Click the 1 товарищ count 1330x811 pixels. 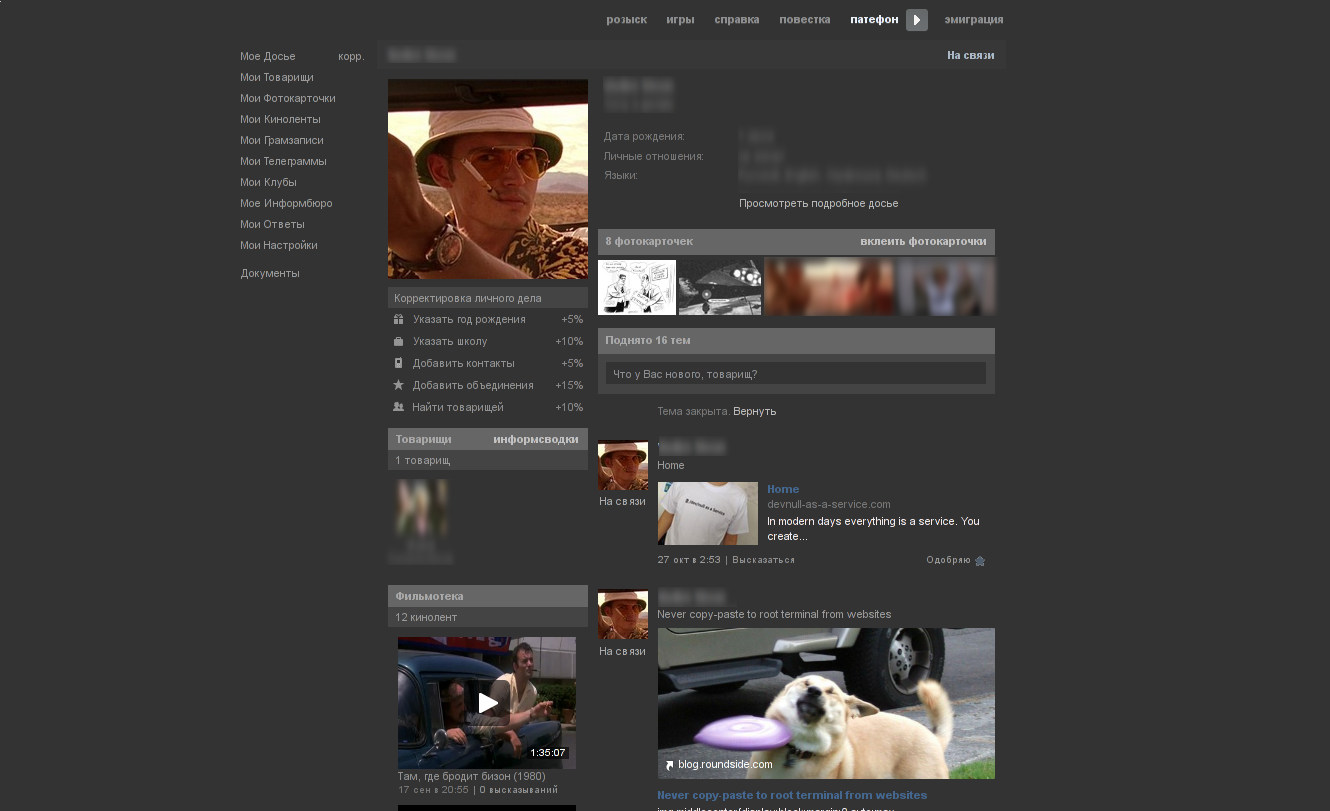[423, 461]
